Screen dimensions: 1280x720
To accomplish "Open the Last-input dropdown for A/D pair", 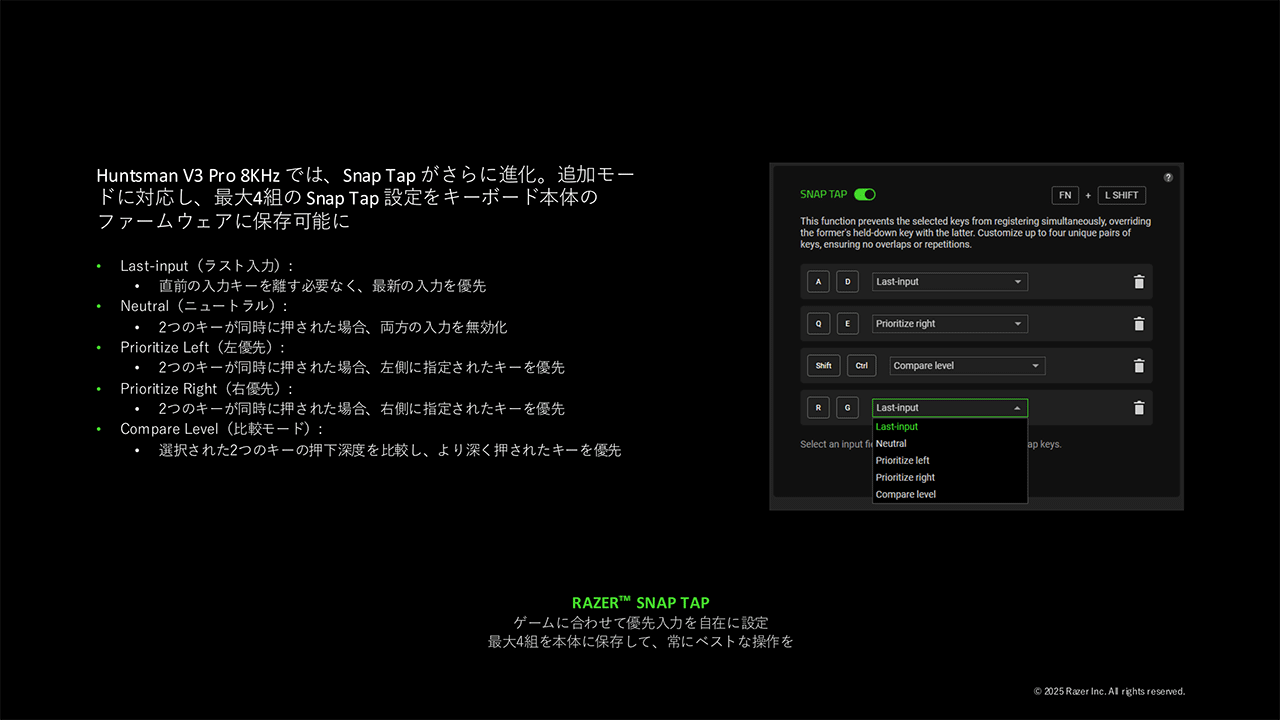I will (949, 282).
